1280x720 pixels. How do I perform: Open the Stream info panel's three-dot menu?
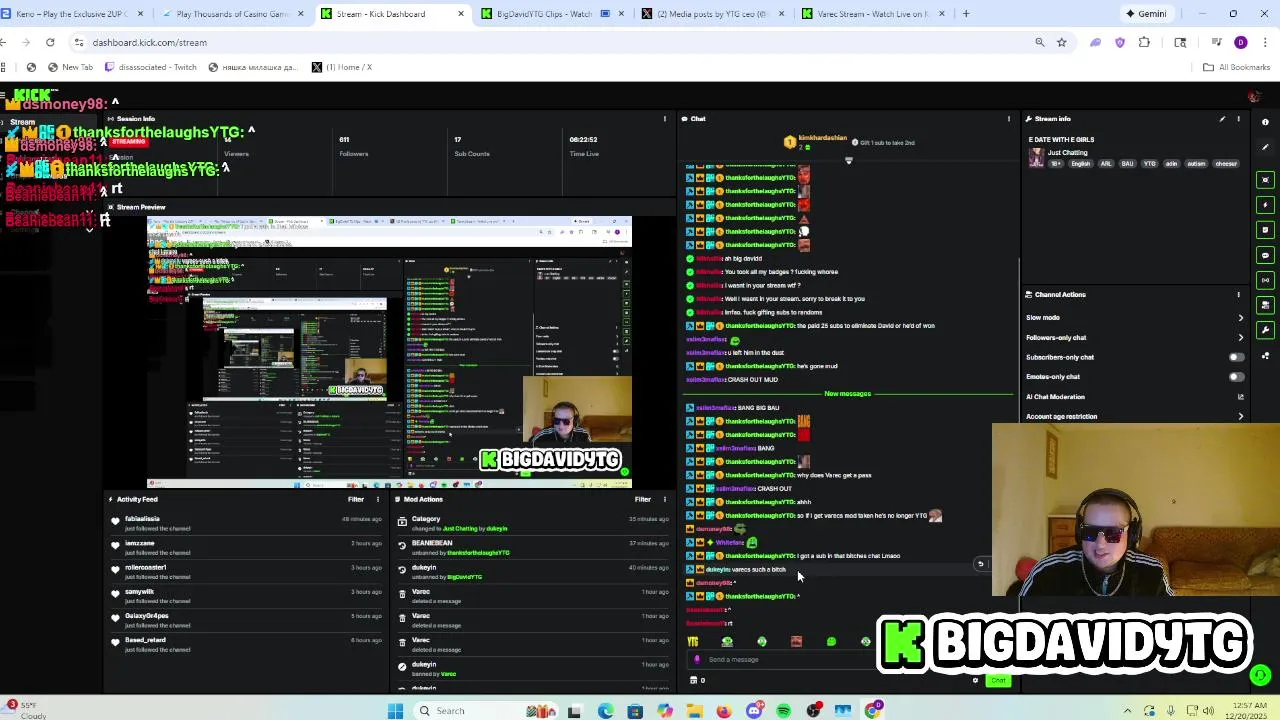click(1238, 119)
